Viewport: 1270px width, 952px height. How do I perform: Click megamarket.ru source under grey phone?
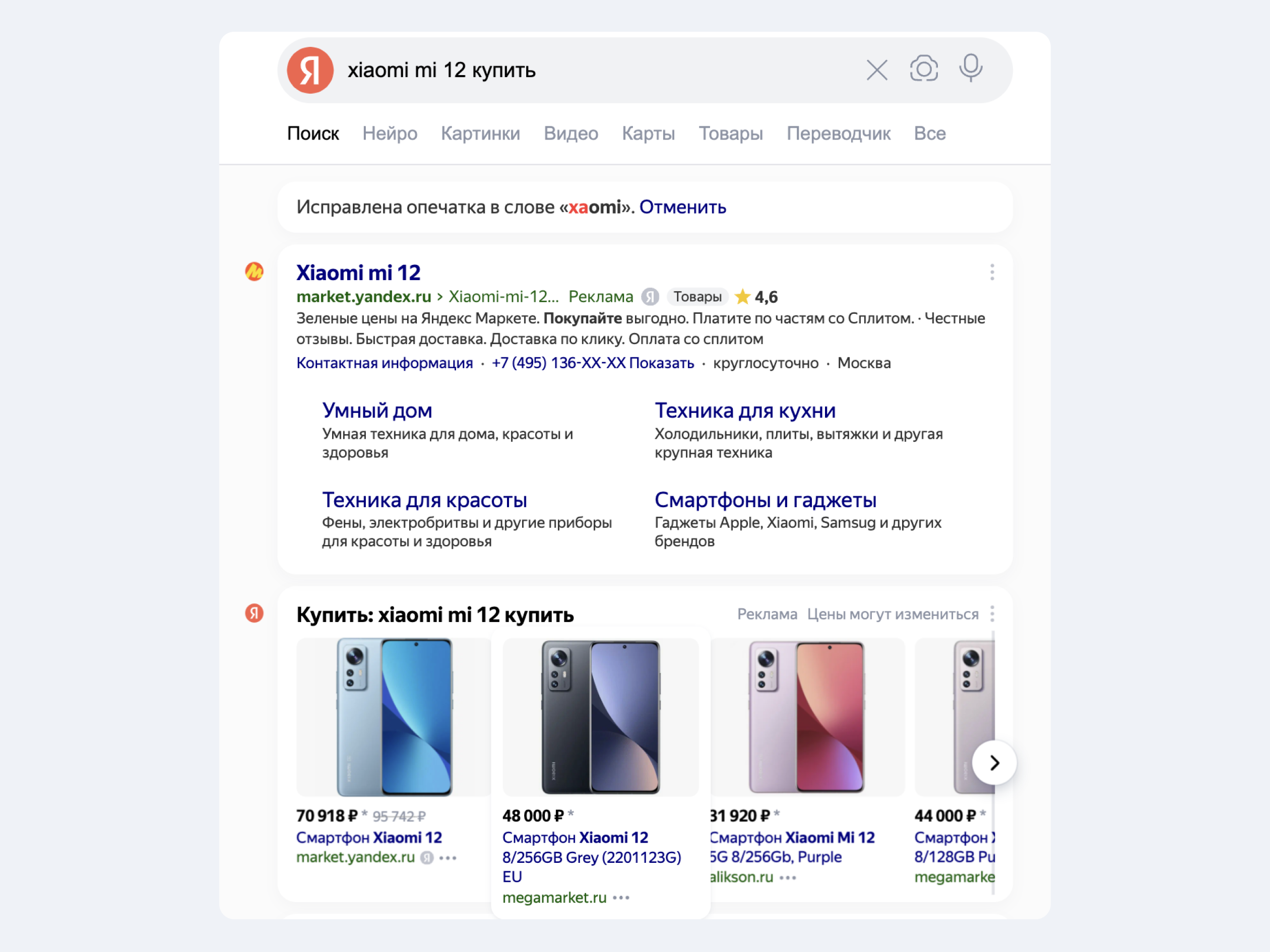click(554, 898)
